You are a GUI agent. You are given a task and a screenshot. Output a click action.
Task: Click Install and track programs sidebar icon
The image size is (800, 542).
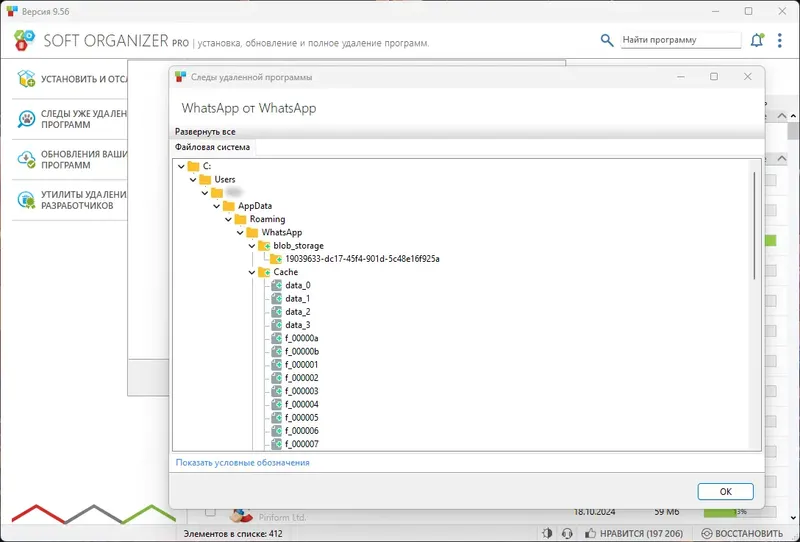point(26,79)
